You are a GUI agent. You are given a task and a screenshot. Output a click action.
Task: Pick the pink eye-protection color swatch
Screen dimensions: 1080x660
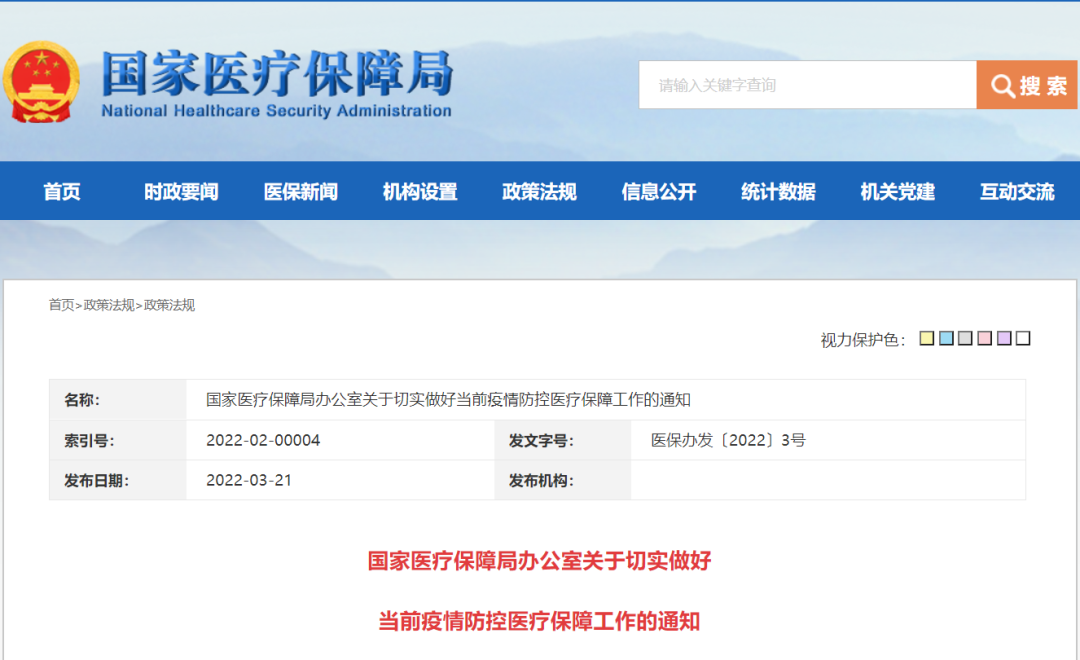coord(985,339)
